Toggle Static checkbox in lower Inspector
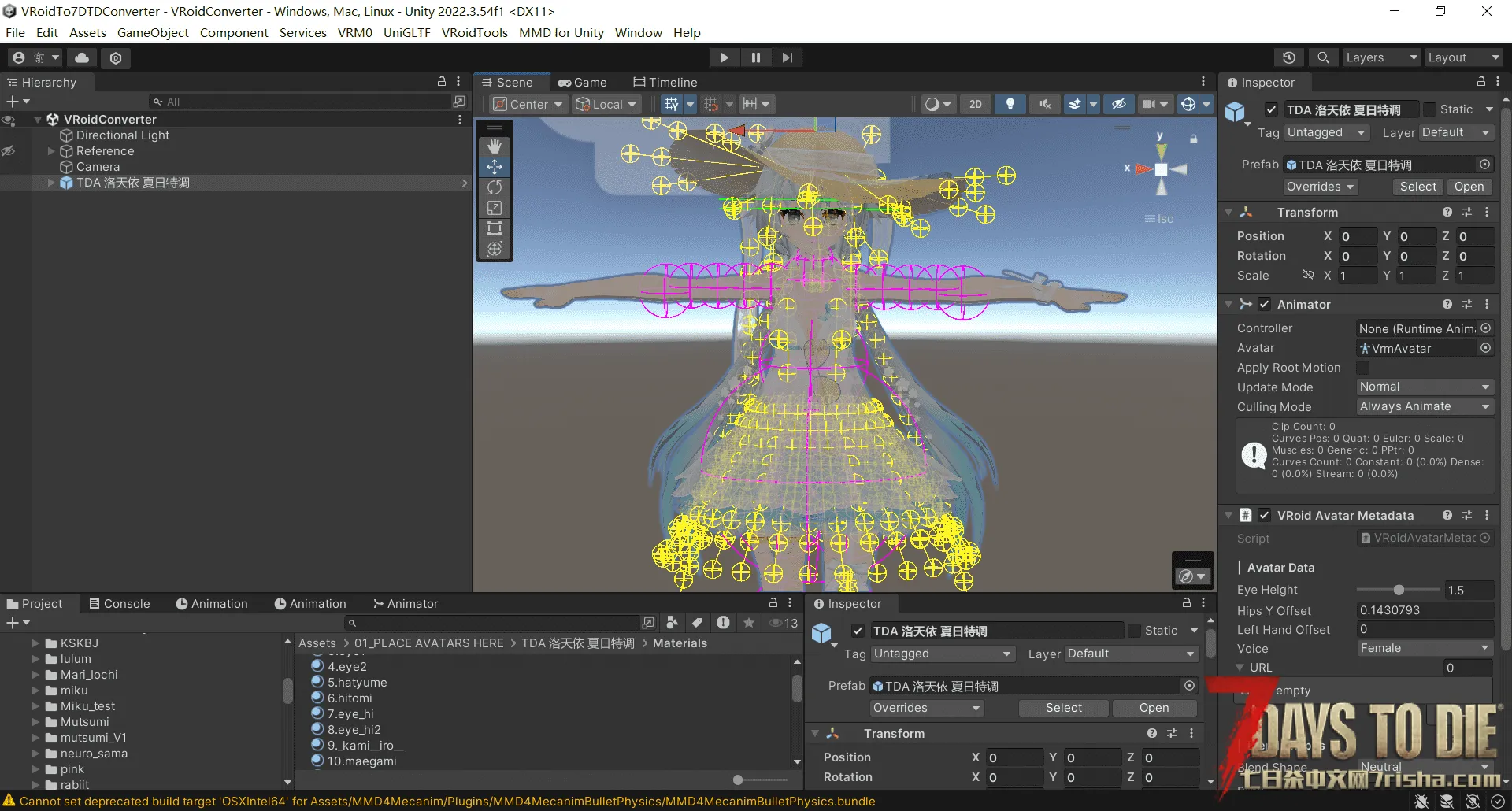 [1135, 631]
